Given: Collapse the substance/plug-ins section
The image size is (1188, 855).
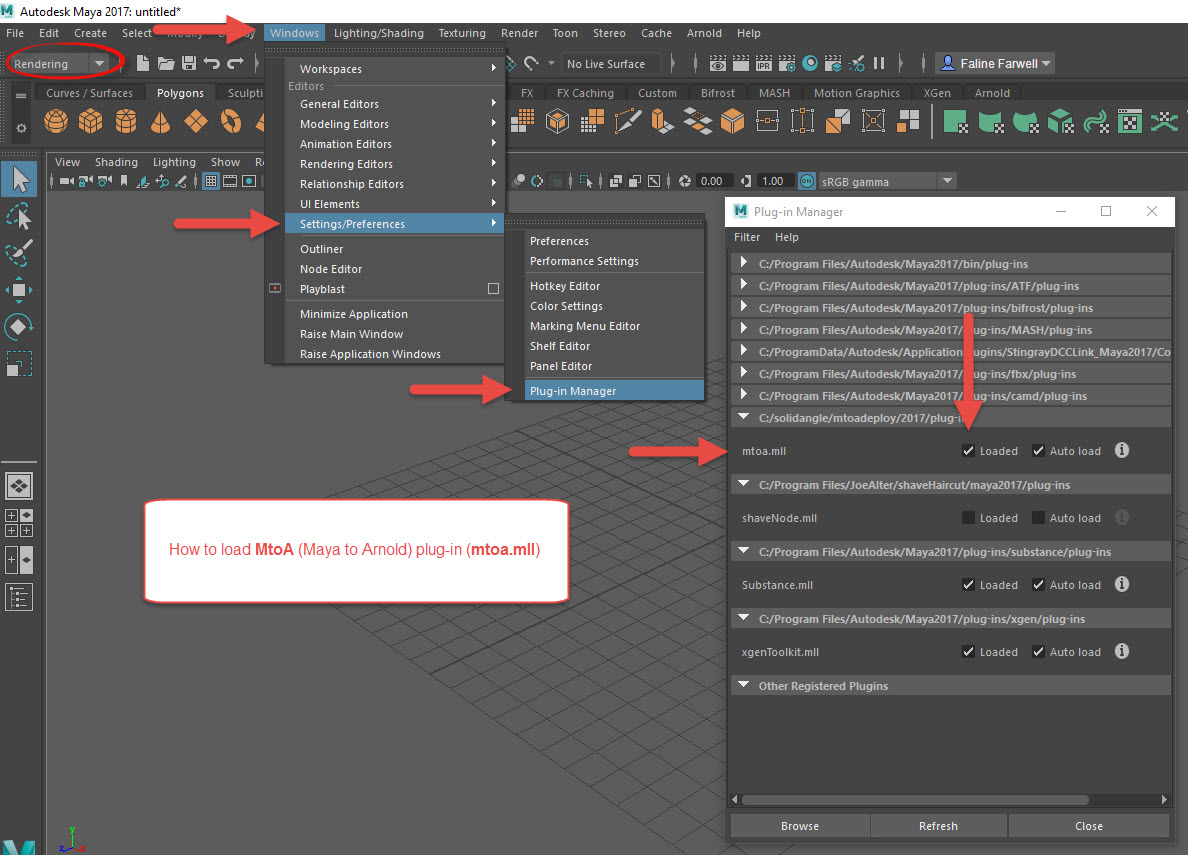Looking at the screenshot, I should 744,551.
